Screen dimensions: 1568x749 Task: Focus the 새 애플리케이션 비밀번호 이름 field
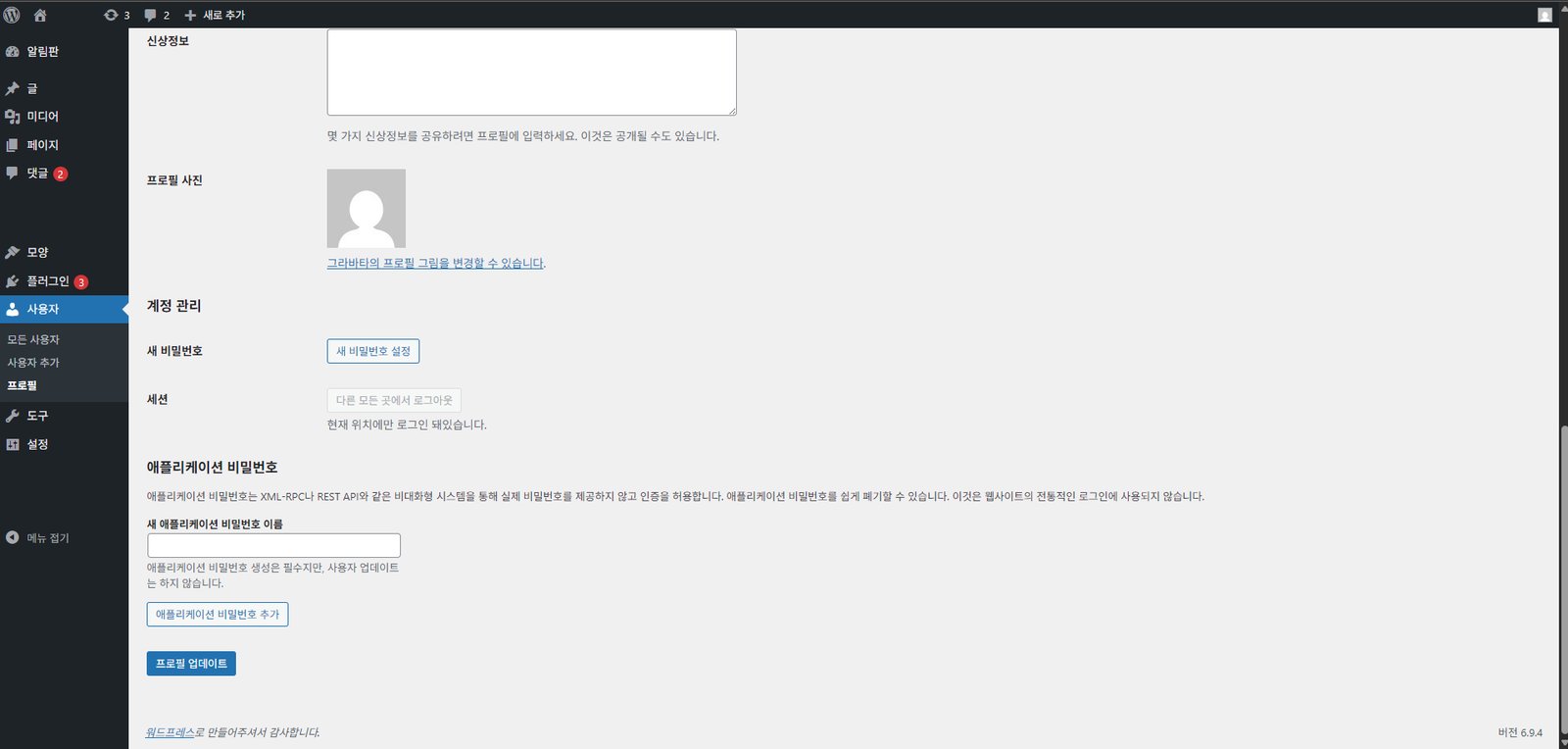click(x=273, y=545)
